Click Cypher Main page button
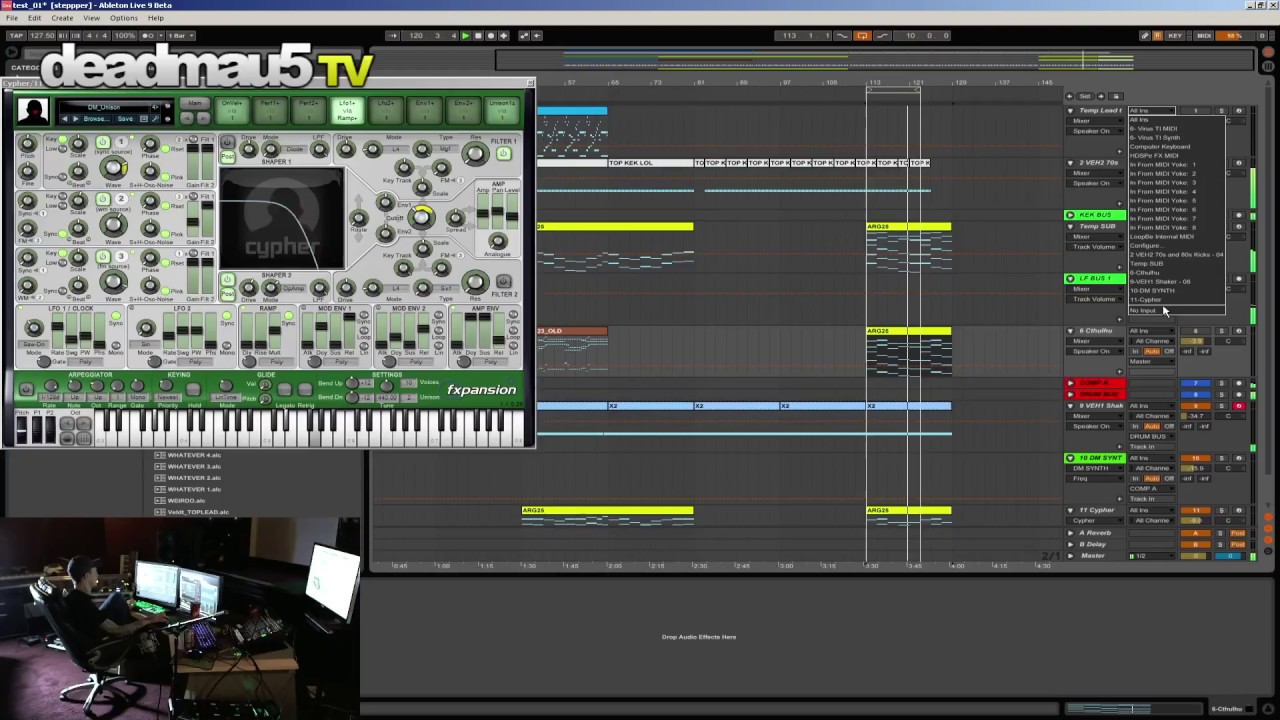The image size is (1280, 720). pyautogui.click(x=195, y=104)
